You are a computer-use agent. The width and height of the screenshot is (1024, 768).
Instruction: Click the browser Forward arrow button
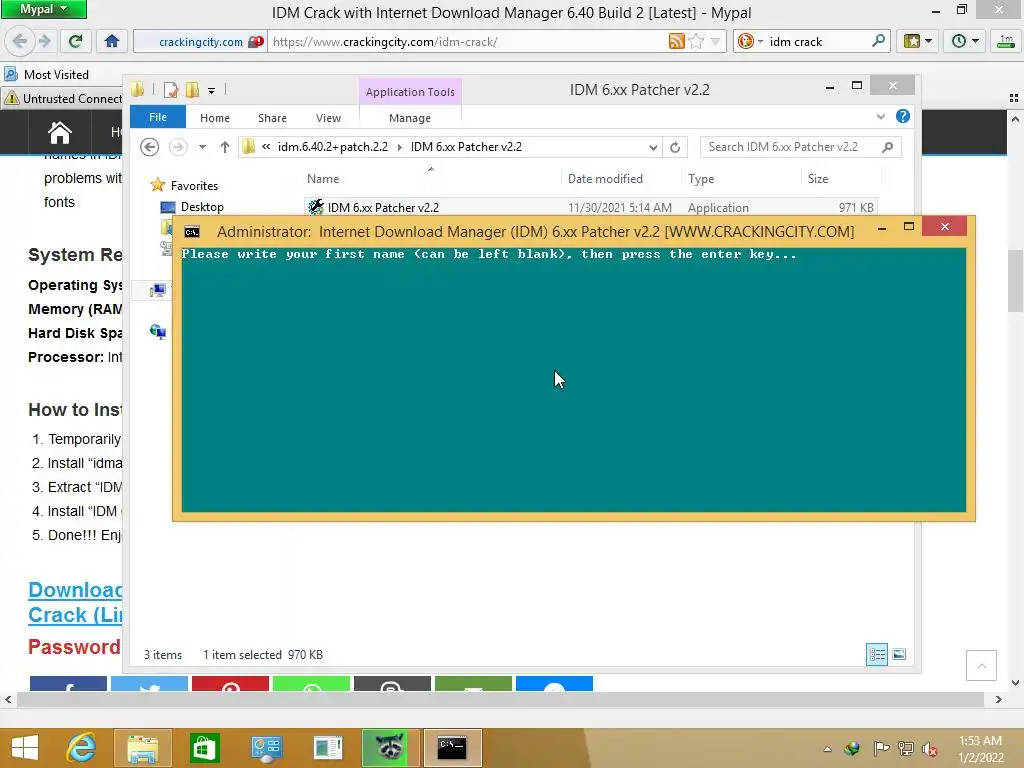(44, 42)
